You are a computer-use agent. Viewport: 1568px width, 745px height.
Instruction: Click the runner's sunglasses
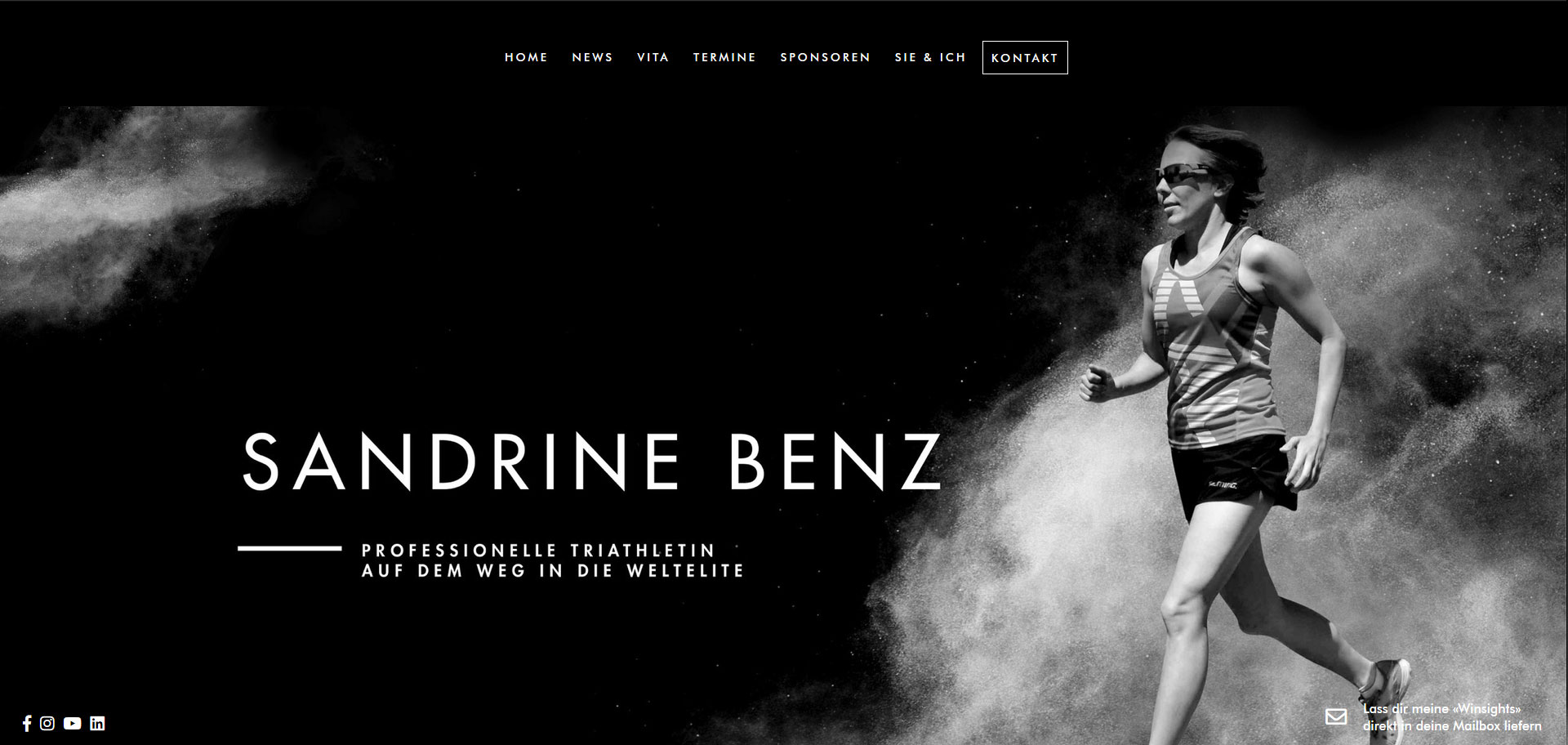[x=1182, y=176]
